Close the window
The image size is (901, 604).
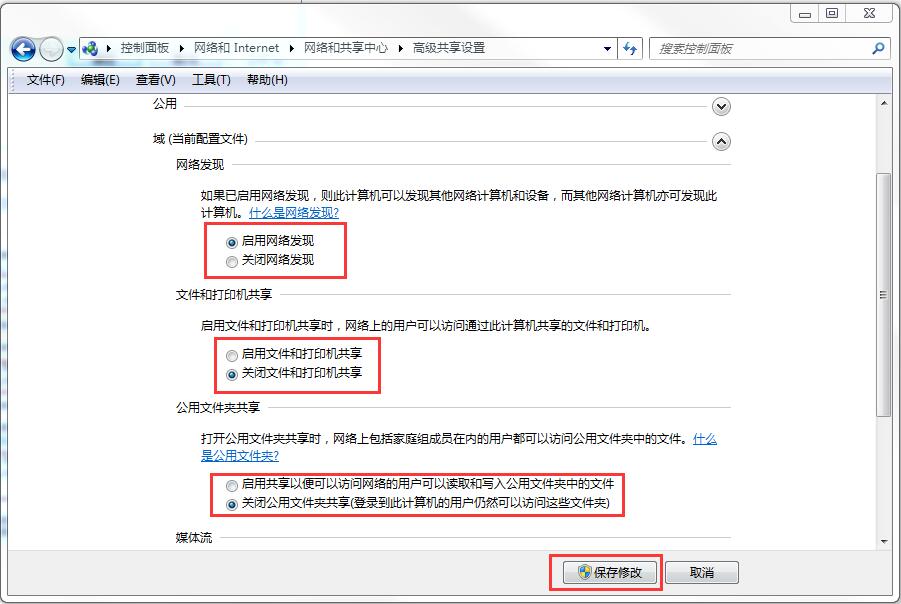tap(869, 14)
